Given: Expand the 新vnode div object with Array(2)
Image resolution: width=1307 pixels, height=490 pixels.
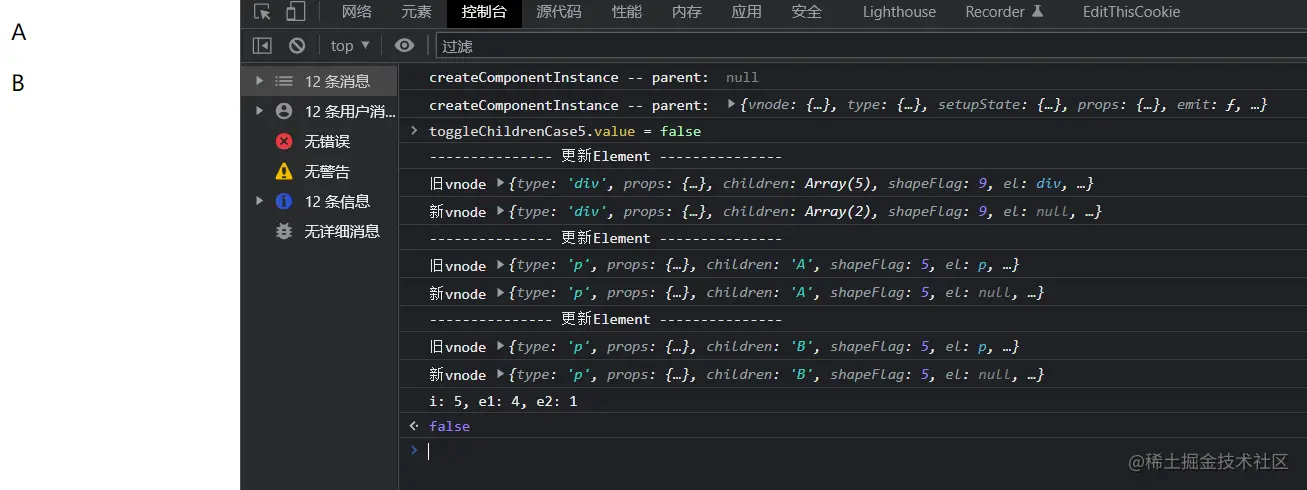Looking at the screenshot, I should pos(501,211).
